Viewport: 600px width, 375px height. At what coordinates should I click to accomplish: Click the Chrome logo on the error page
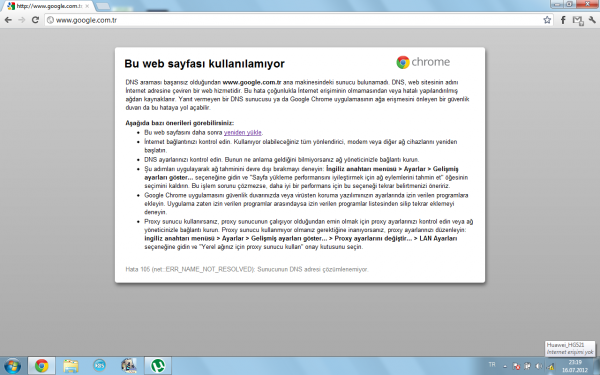(423, 62)
